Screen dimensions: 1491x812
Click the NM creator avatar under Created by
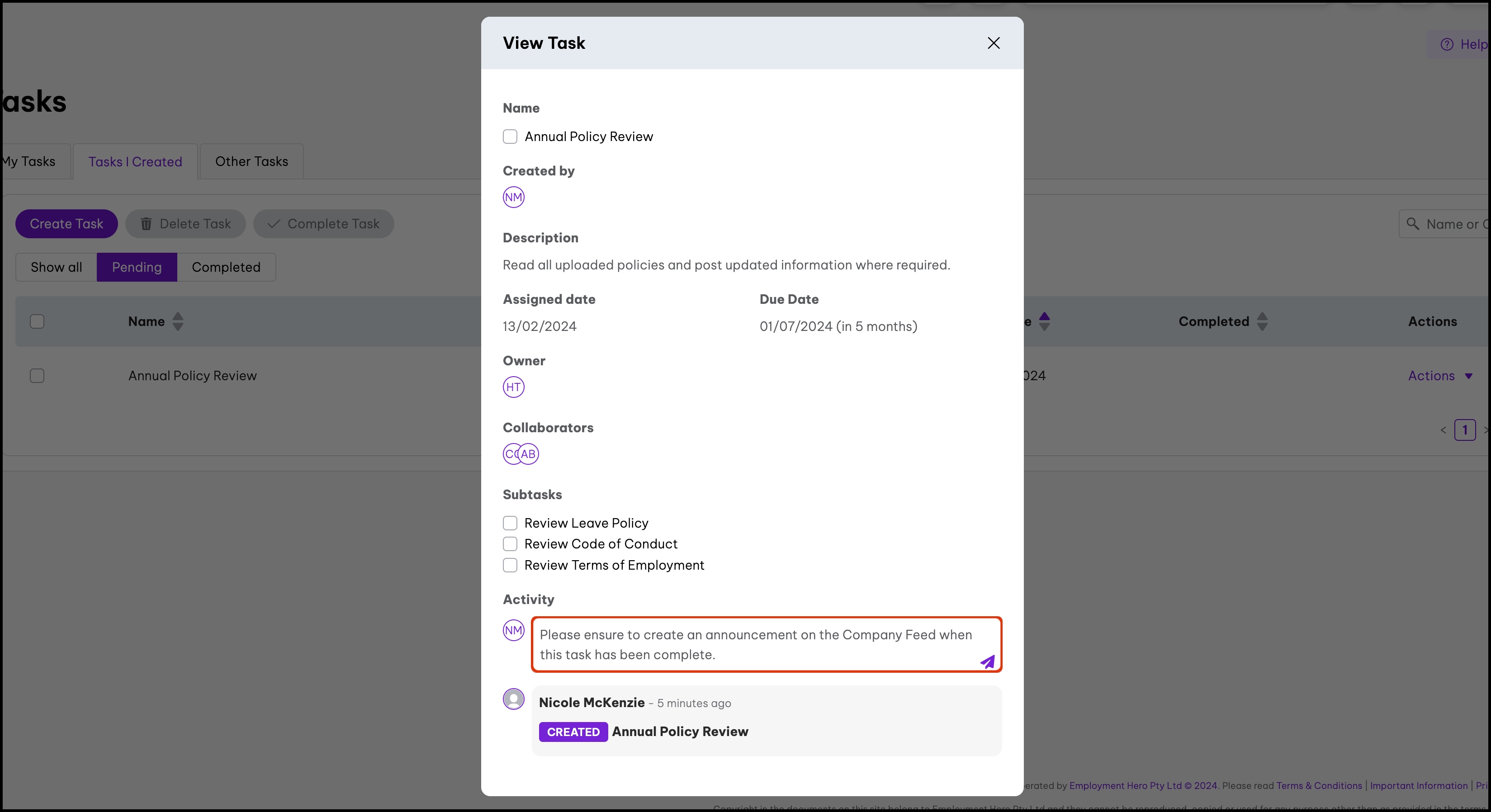pos(513,198)
